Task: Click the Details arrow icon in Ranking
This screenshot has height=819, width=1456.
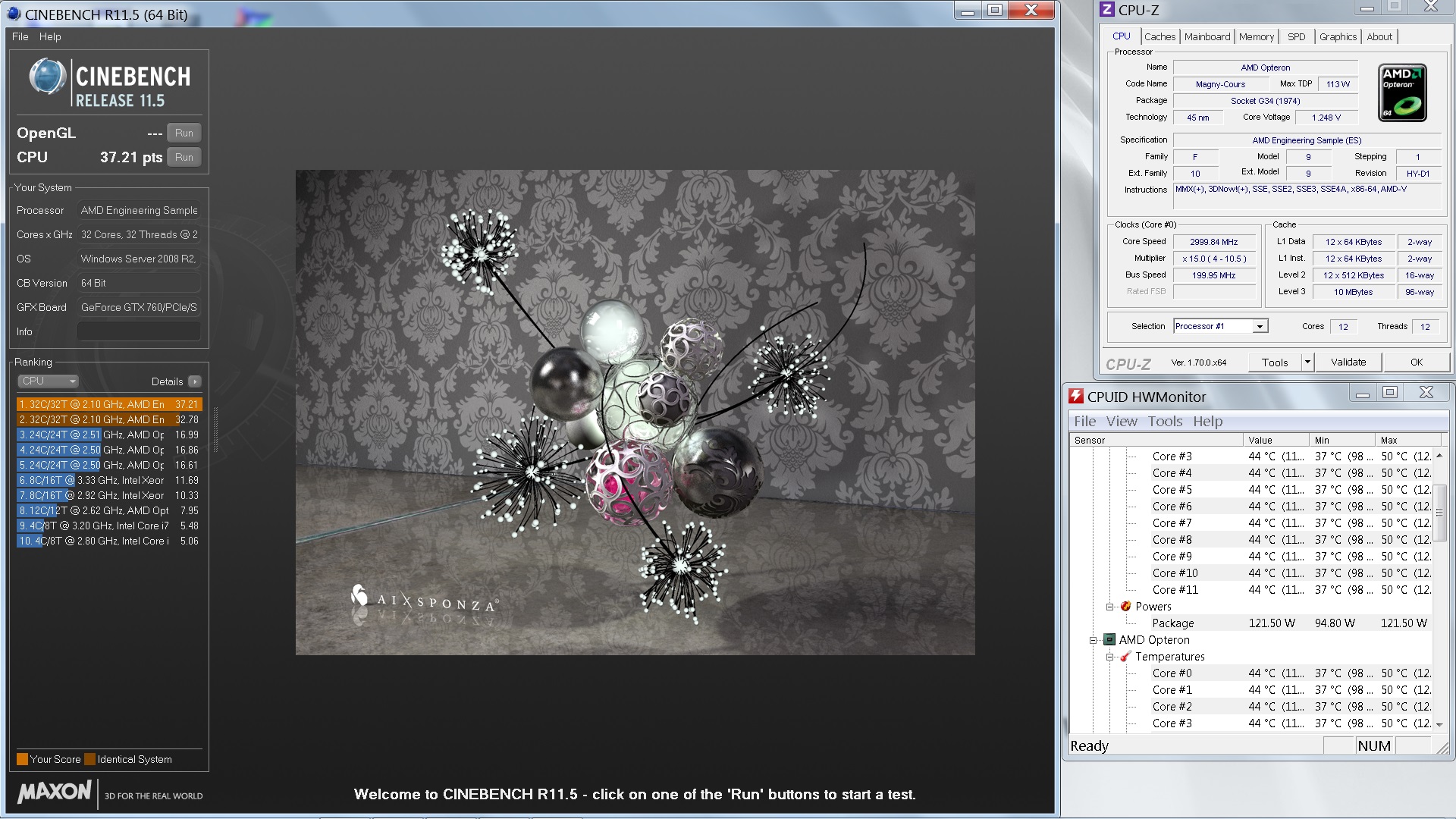Action: (195, 381)
